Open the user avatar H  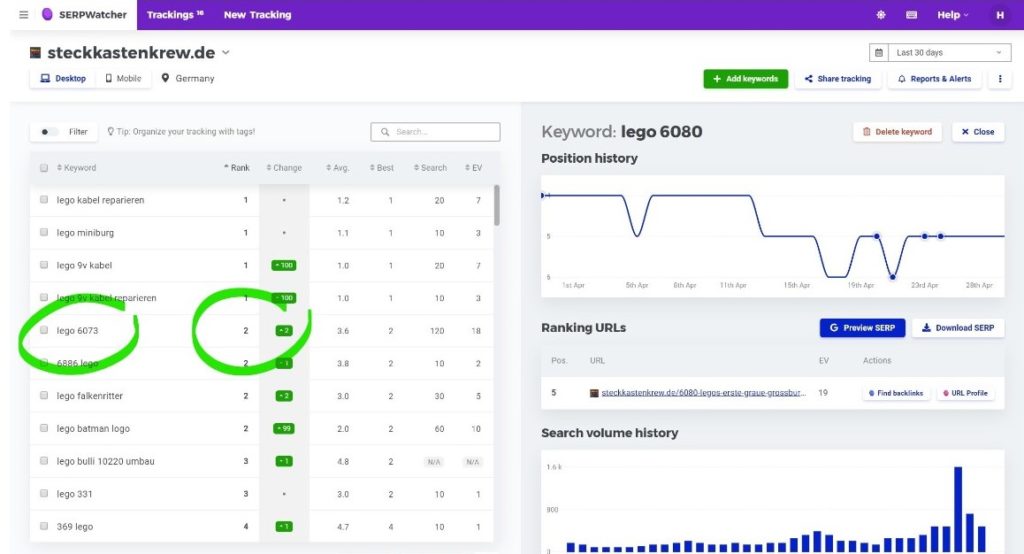point(1000,14)
